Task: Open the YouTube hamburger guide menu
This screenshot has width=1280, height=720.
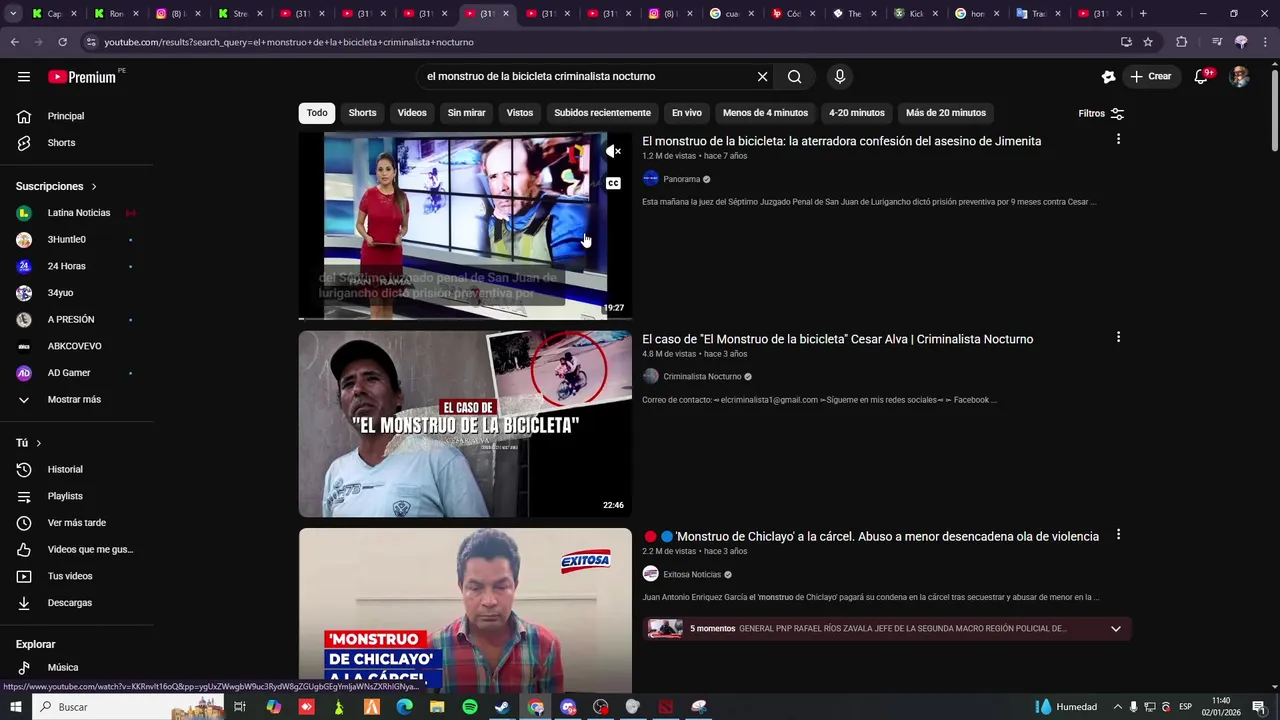Action: [x=24, y=76]
